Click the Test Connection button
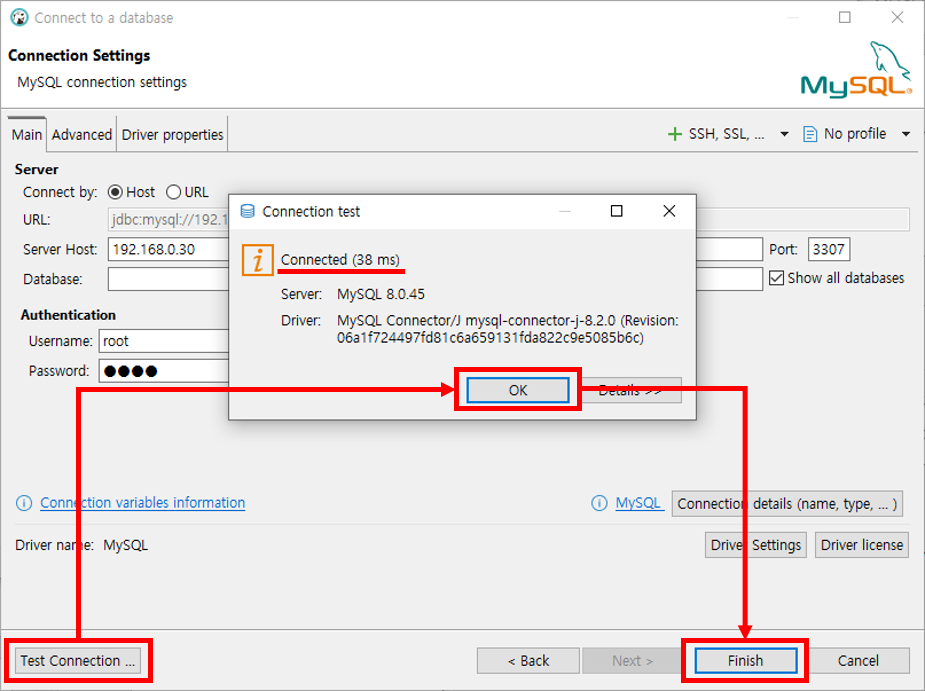Screen dimensions: 925x691 pyautogui.click(x=78, y=660)
